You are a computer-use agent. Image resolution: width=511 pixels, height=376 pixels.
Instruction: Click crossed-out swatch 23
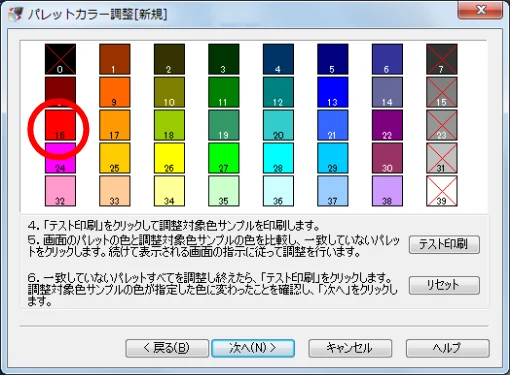(x=442, y=125)
